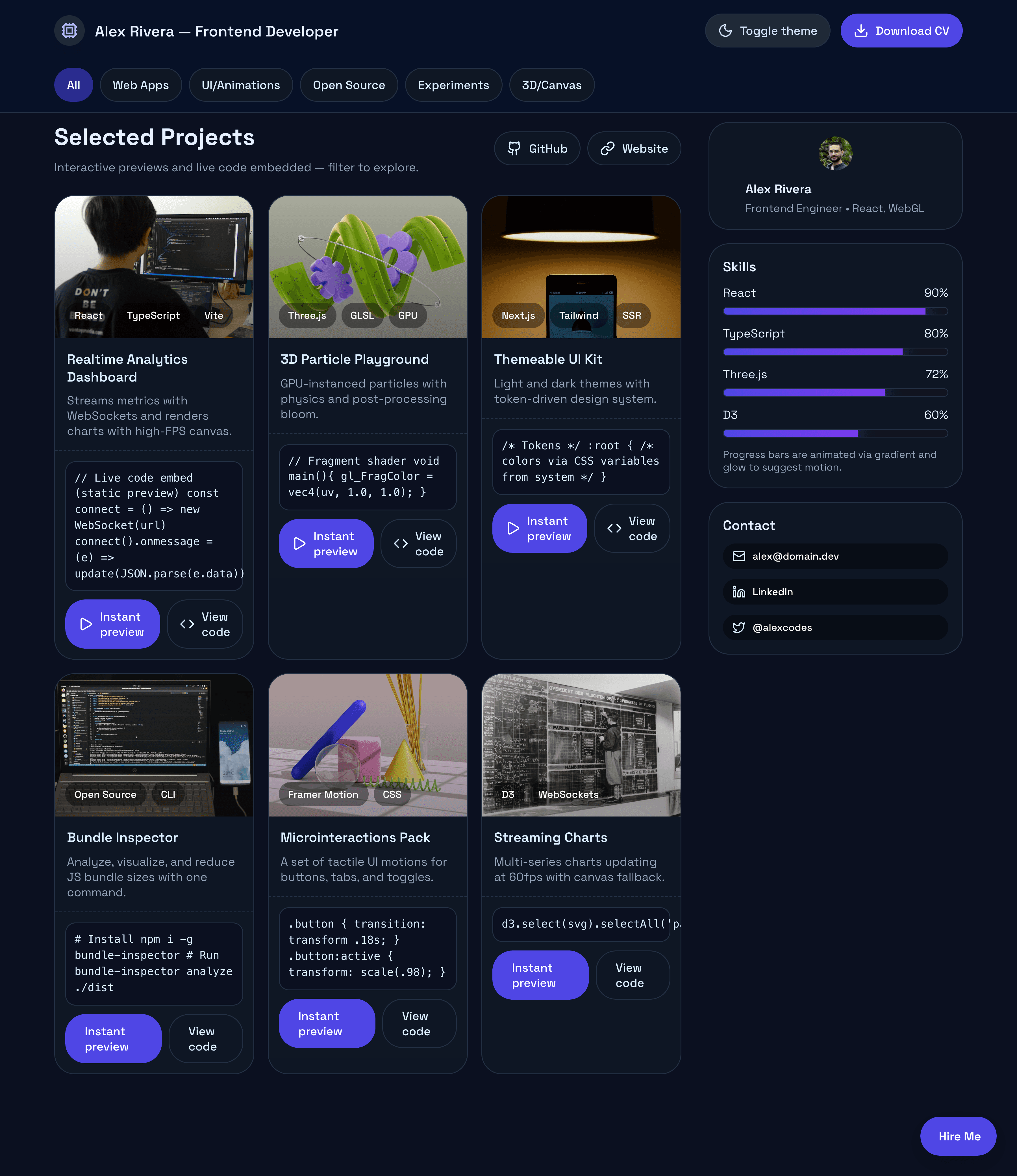Select the All filter chip

click(74, 85)
